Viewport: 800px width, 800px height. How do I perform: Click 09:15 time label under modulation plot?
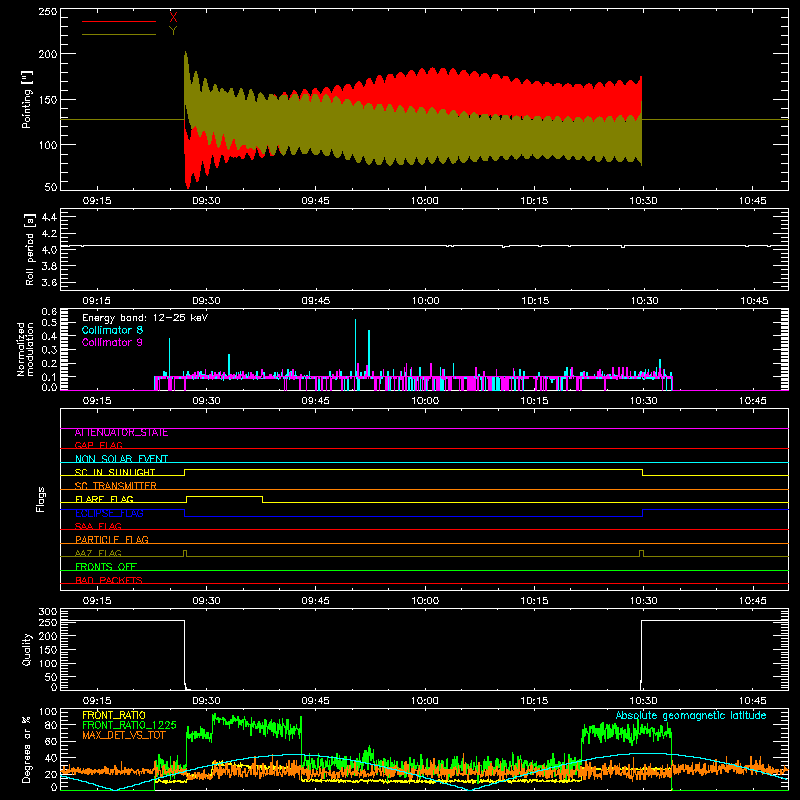tap(97, 401)
